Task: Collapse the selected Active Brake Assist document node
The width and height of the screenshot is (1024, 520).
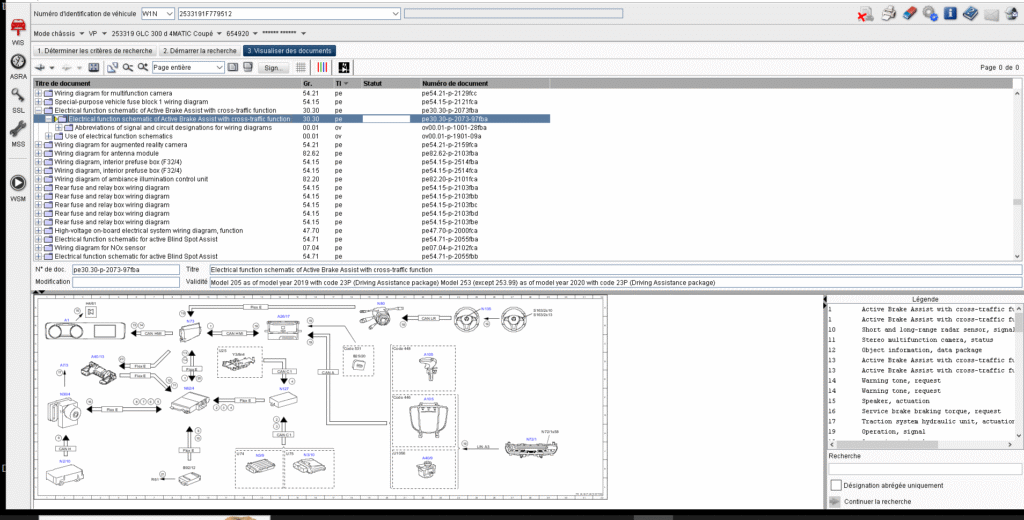Action: [x=49, y=119]
